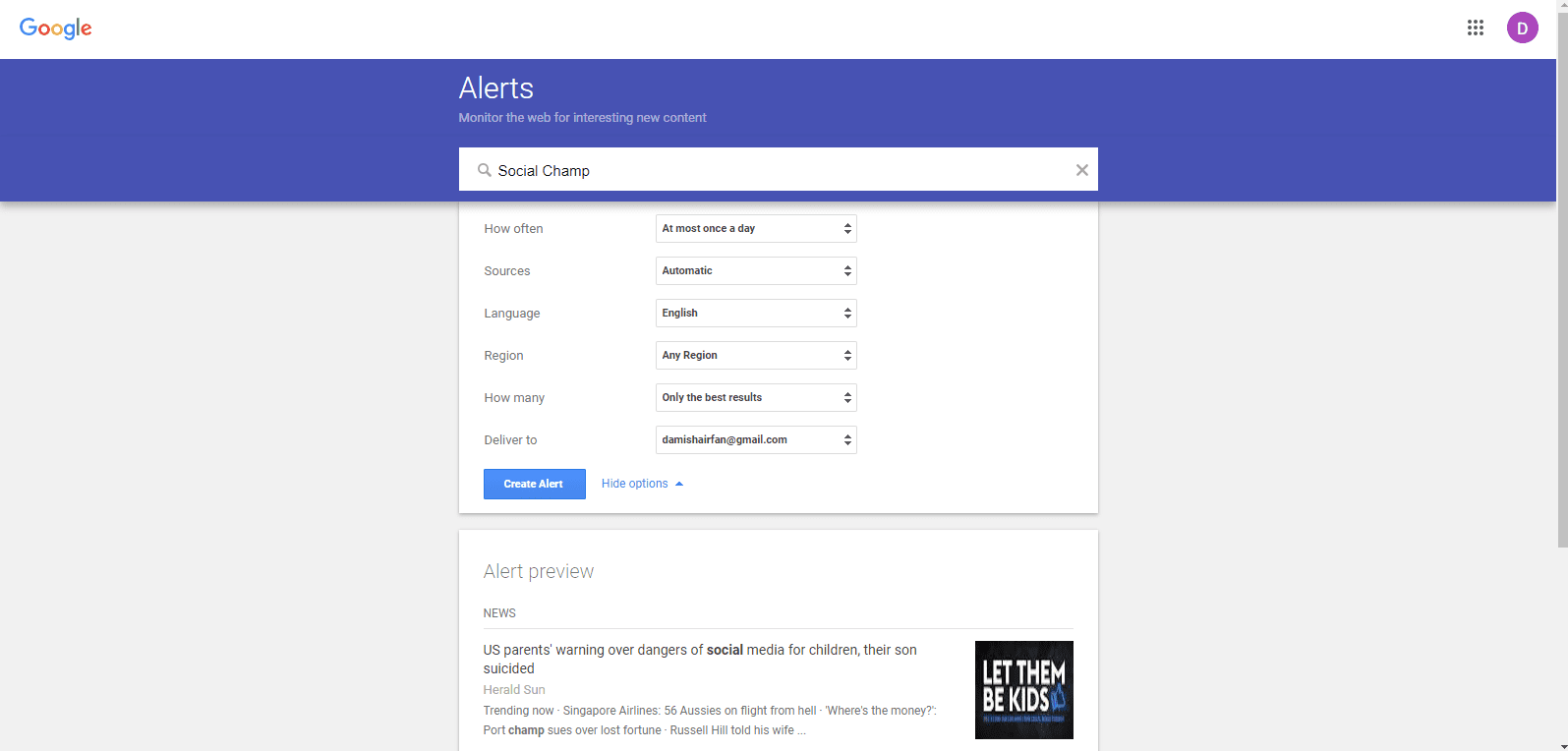Click the Google logo
Image resolution: width=1568 pixels, height=751 pixels.
point(56,29)
